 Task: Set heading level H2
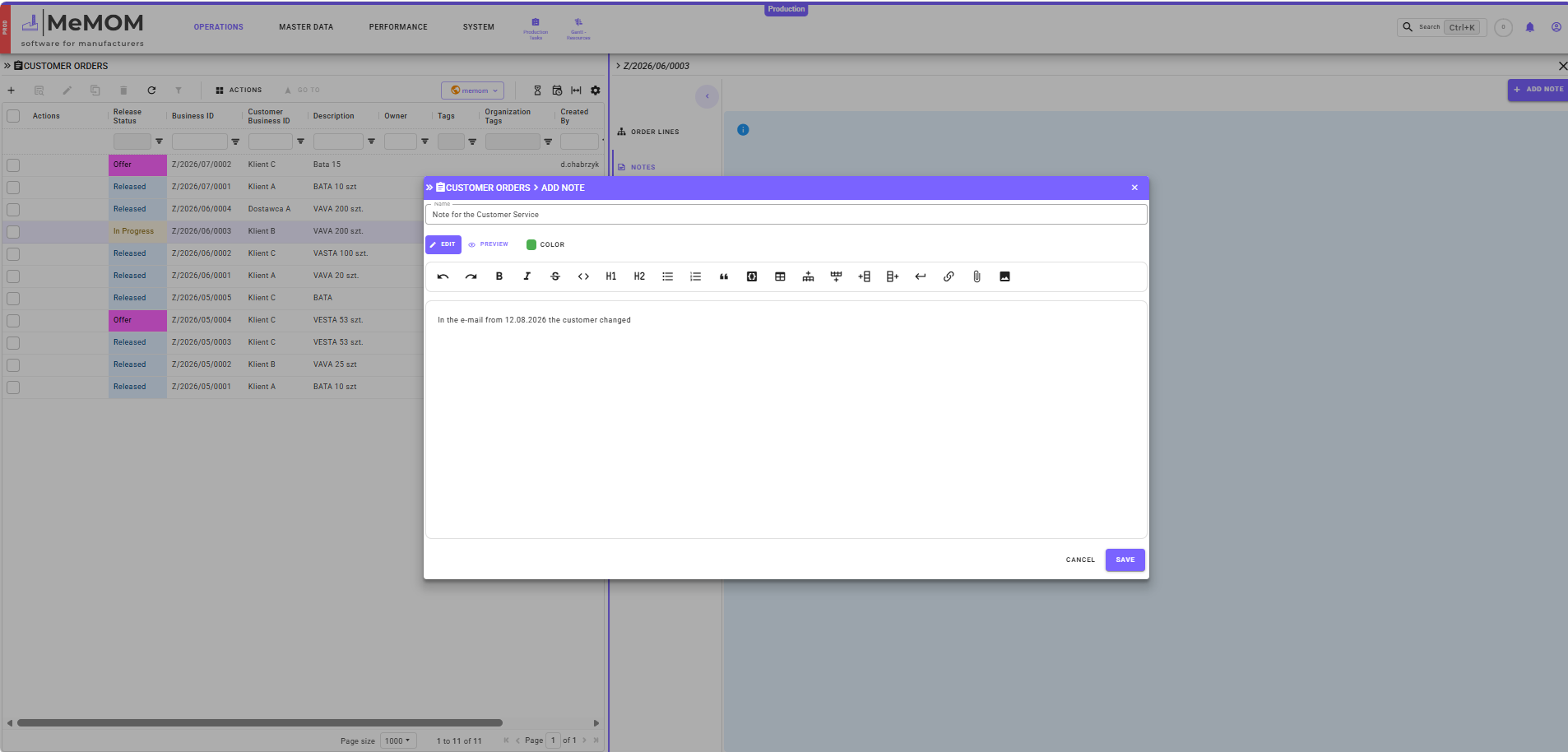pyautogui.click(x=639, y=276)
